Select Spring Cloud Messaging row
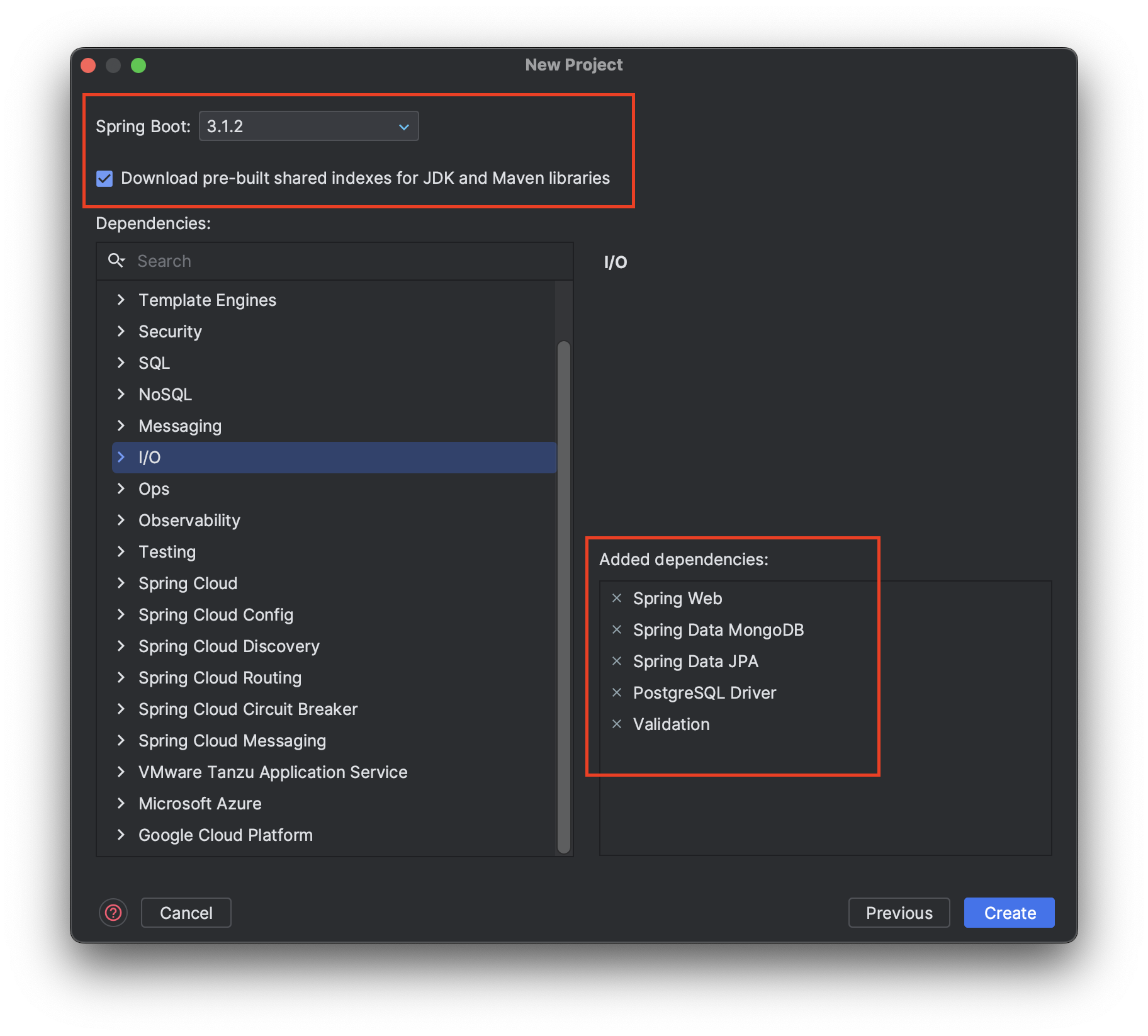1148x1036 pixels. point(334,740)
